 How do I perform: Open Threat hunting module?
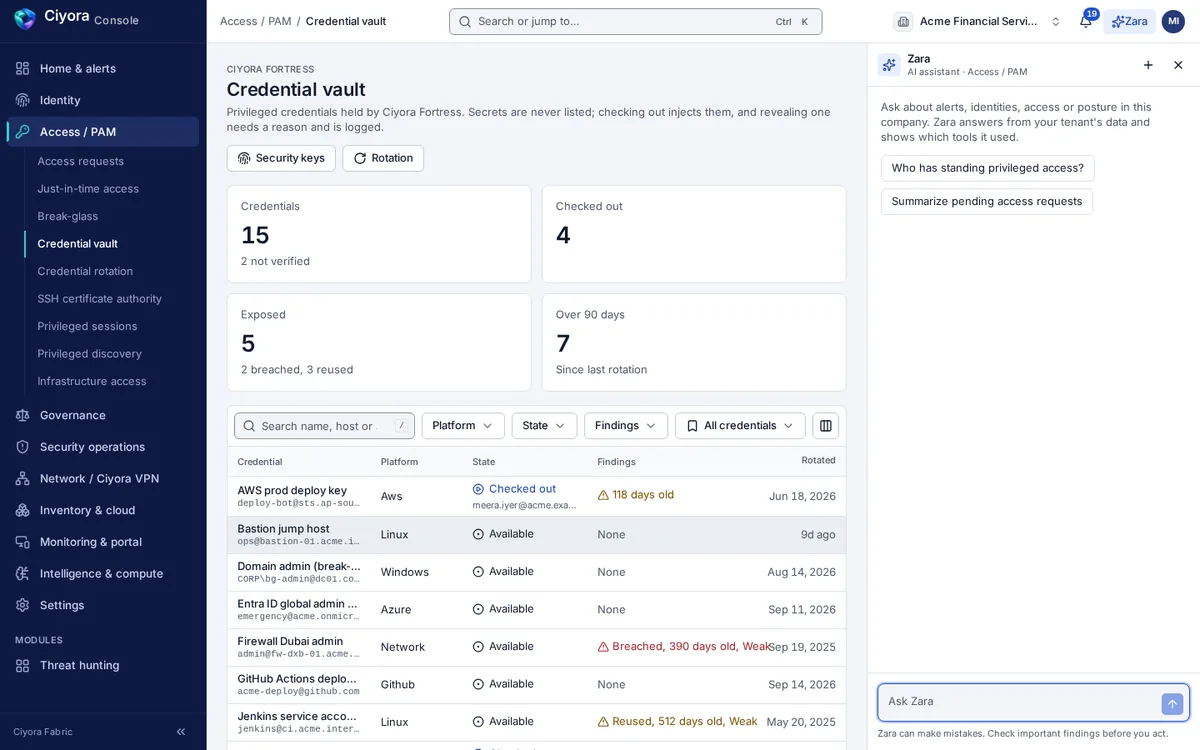pyautogui.click(x=103, y=665)
